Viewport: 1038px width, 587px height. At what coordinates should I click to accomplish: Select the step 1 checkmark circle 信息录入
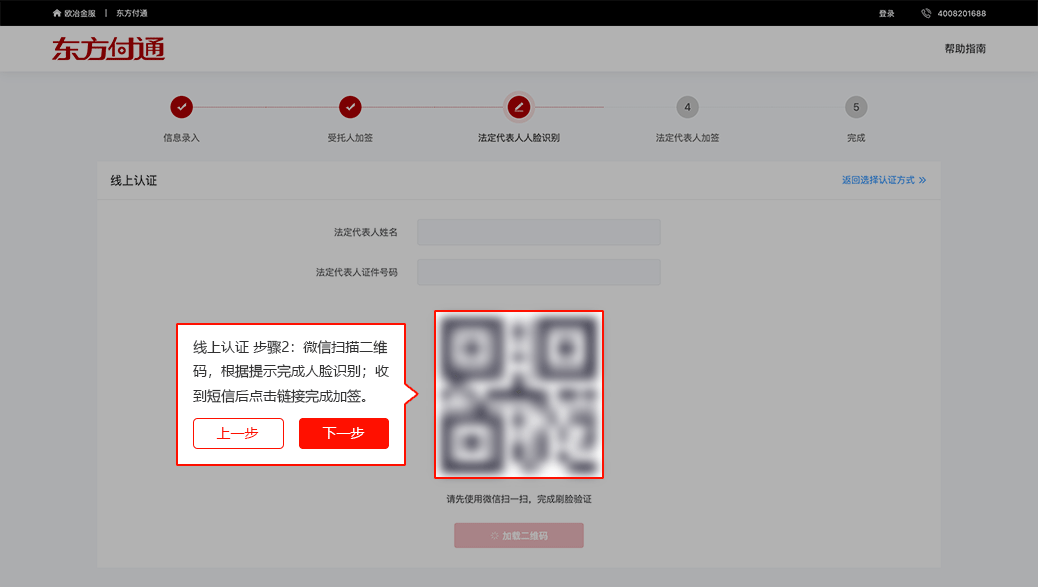pyautogui.click(x=181, y=107)
